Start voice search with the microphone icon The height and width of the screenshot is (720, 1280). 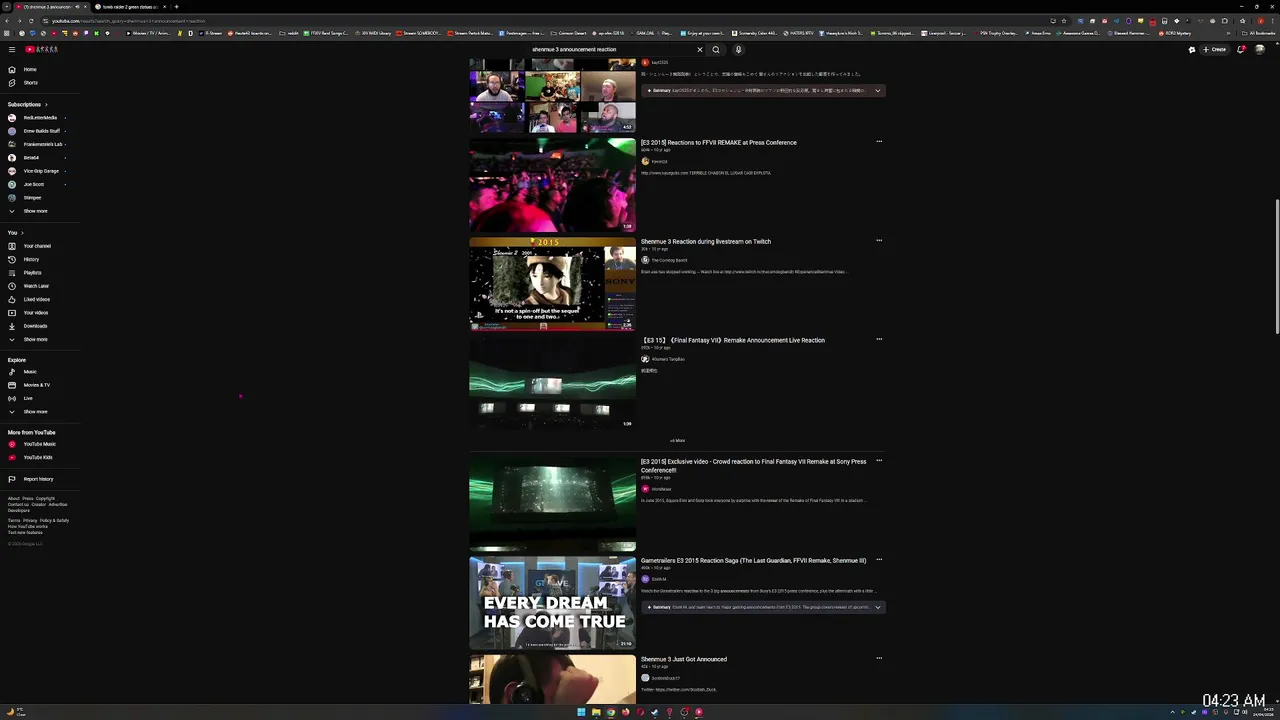(x=739, y=49)
